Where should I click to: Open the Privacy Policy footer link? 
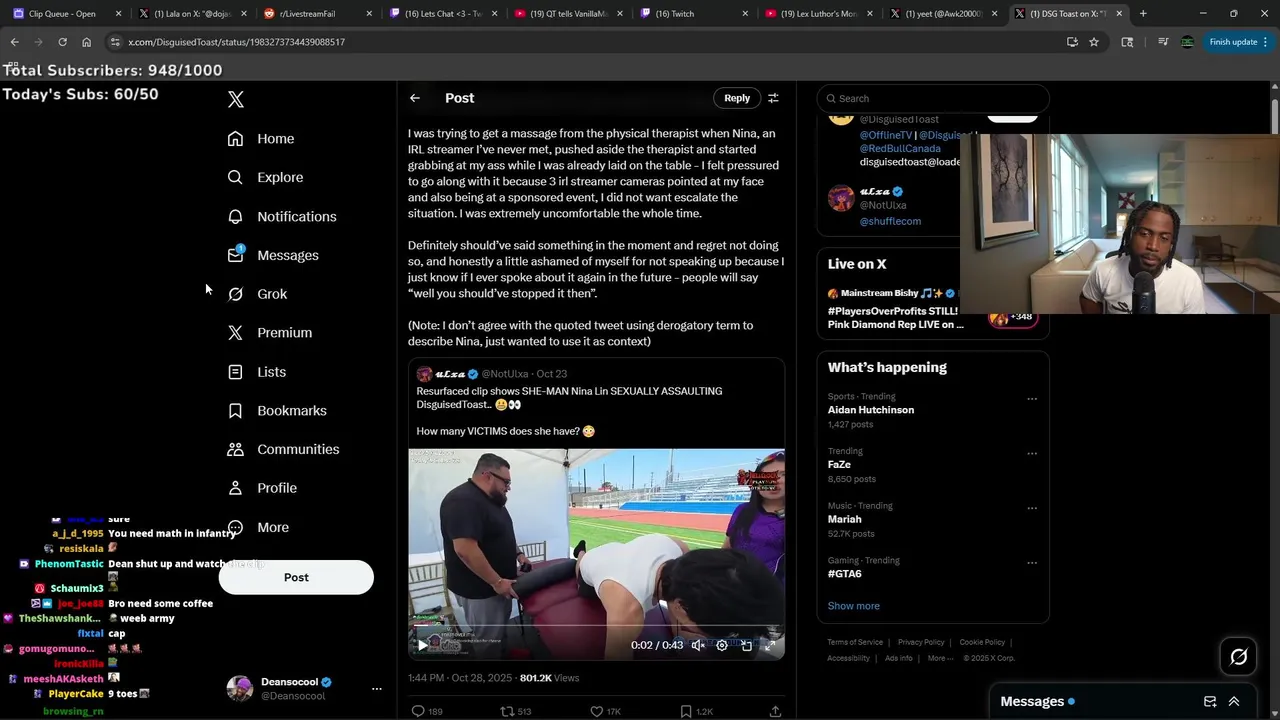921,642
